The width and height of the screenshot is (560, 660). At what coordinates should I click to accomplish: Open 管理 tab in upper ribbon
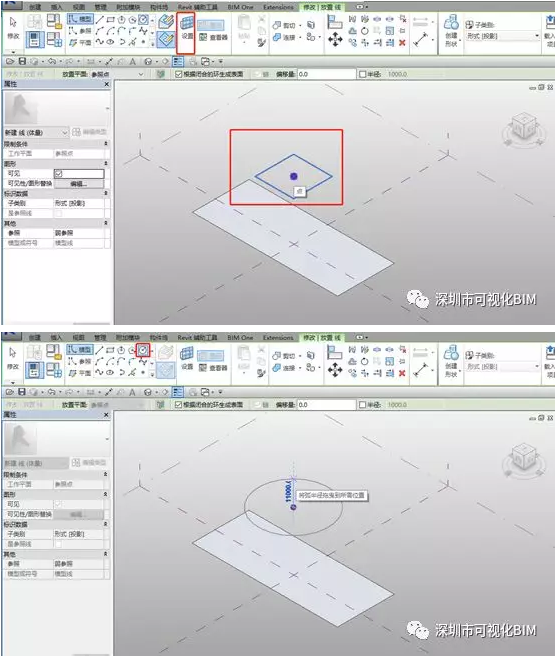[x=100, y=7]
